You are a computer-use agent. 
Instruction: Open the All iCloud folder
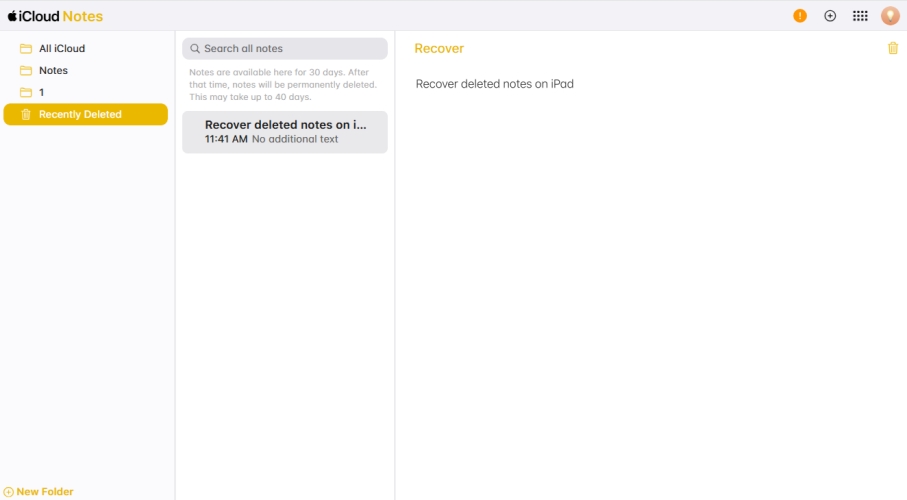point(86,49)
